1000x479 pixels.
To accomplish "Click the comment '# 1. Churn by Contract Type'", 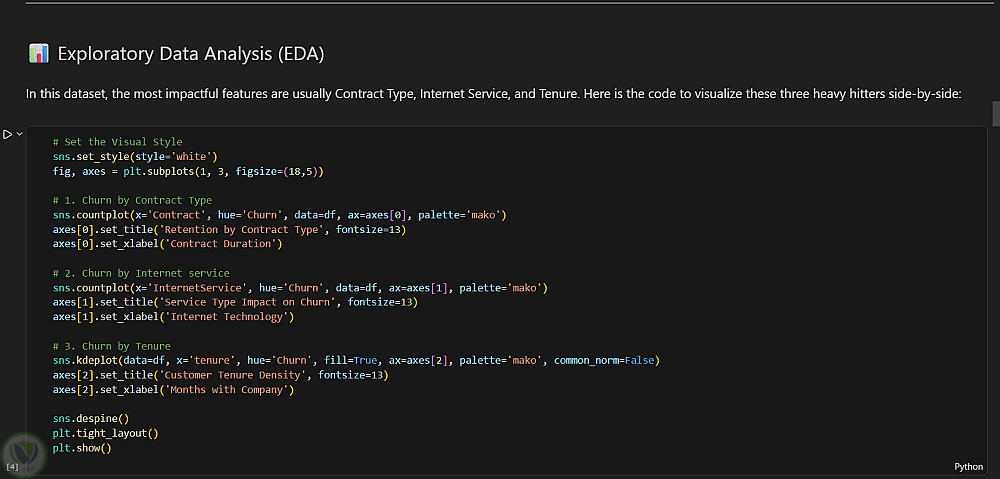I will point(133,200).
